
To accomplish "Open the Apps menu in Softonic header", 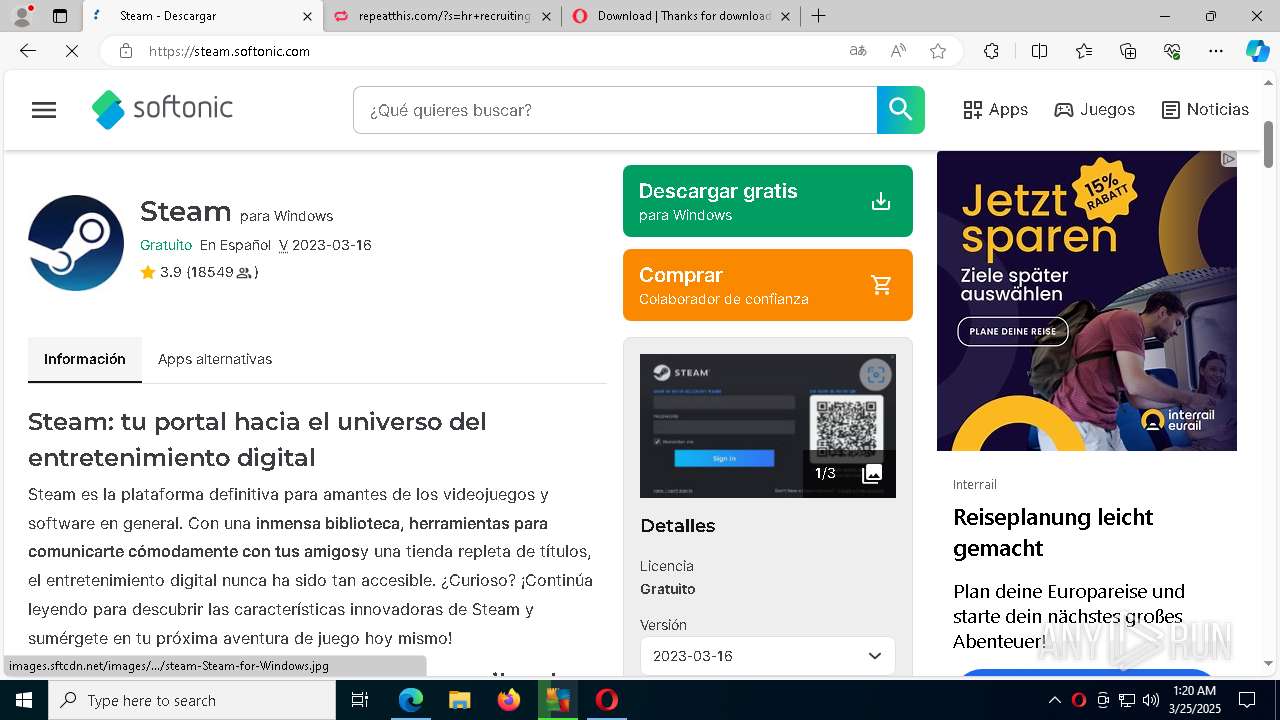I will [x=996, y=110].
